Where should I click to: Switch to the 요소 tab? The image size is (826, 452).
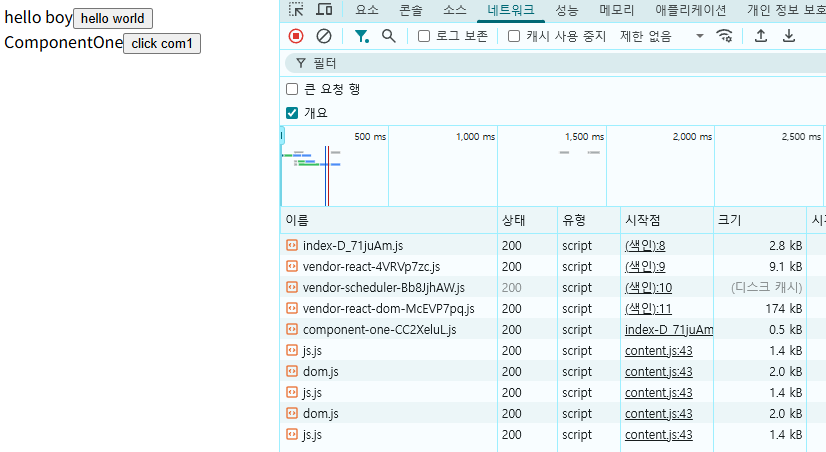pos(367,10)
